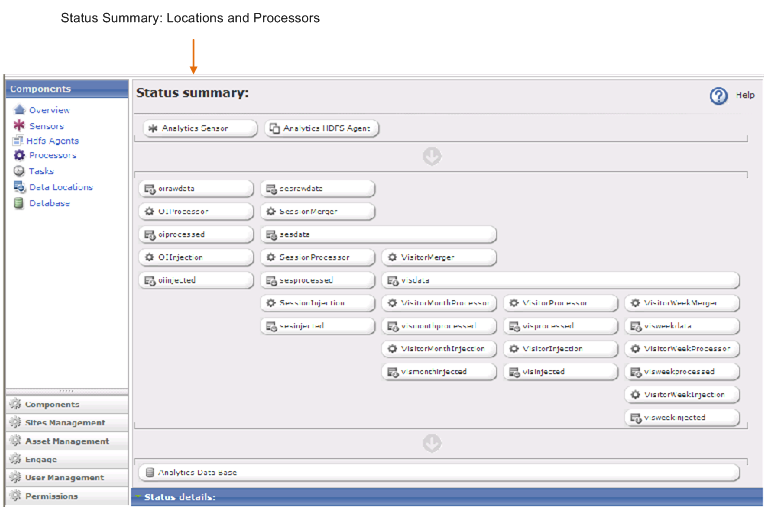
Task: Click the data icon of sesinjected
Action: [x=271, y=326]
